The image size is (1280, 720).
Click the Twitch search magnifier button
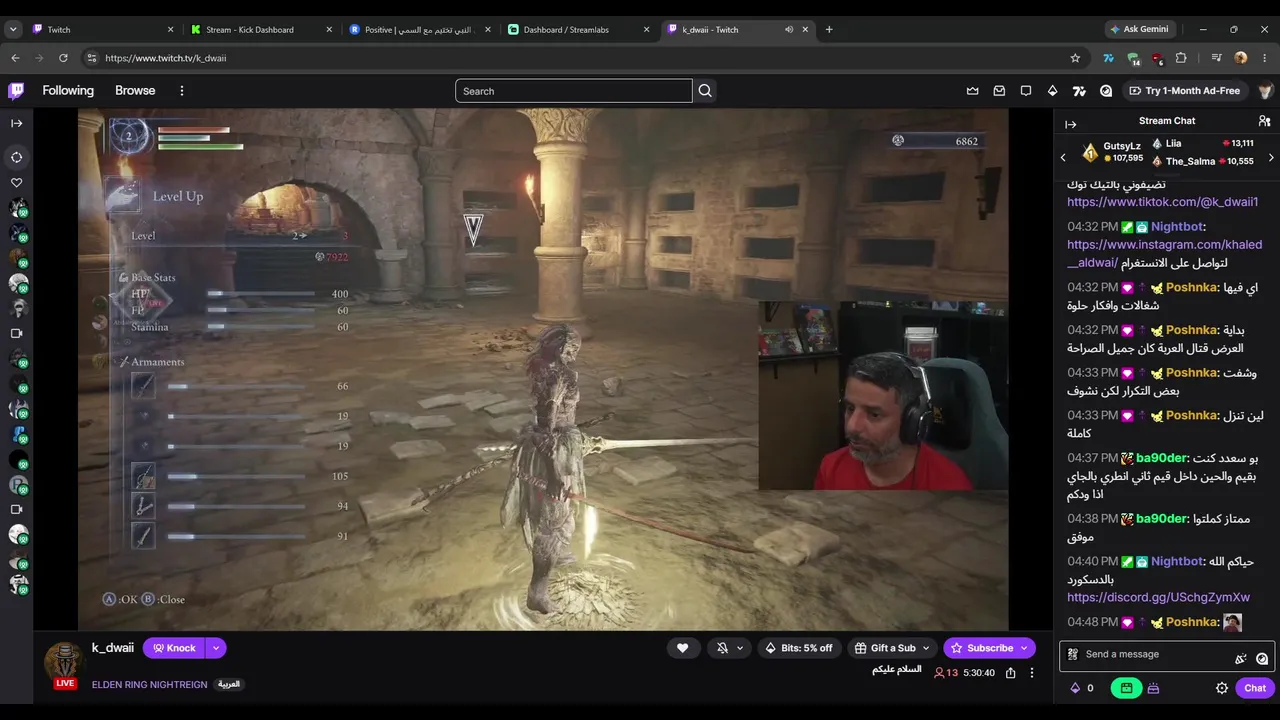tap(705, 91)
